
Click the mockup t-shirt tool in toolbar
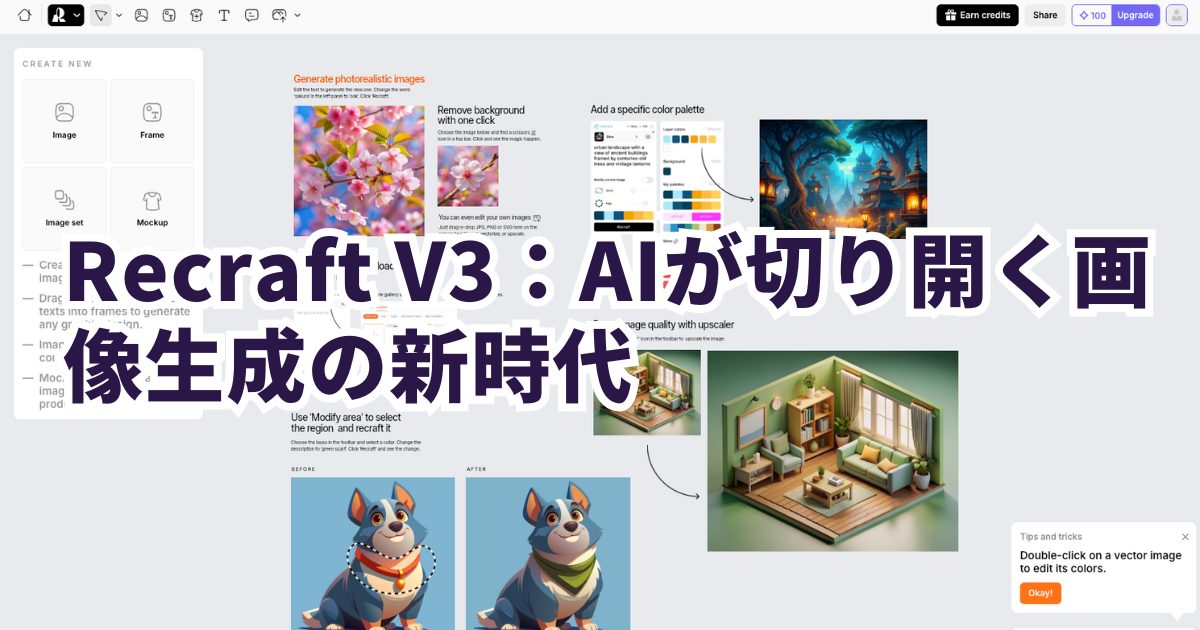(196, 15)
